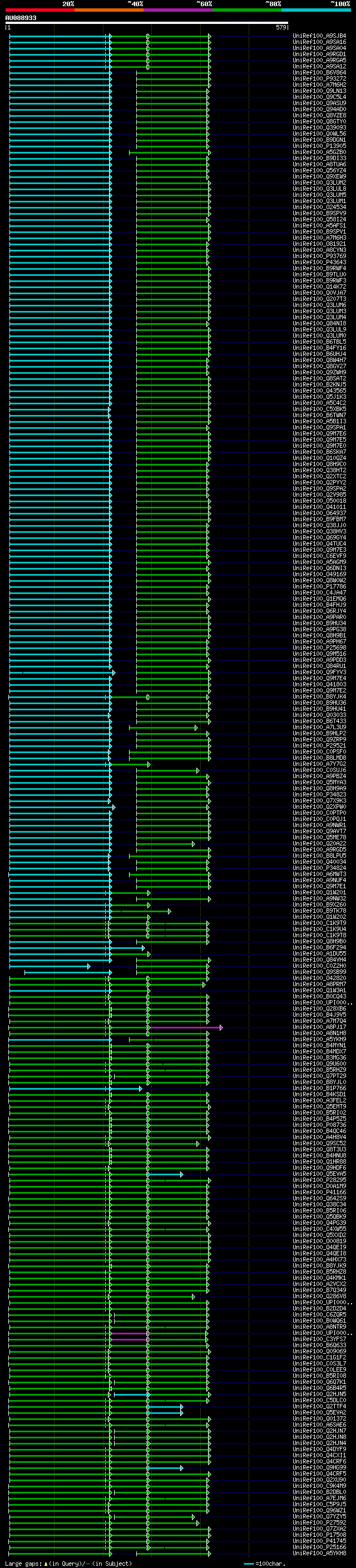Select the UniRef100_Q41803 label
Viewport: 356px width, 1568px height.
coord(319,684)
